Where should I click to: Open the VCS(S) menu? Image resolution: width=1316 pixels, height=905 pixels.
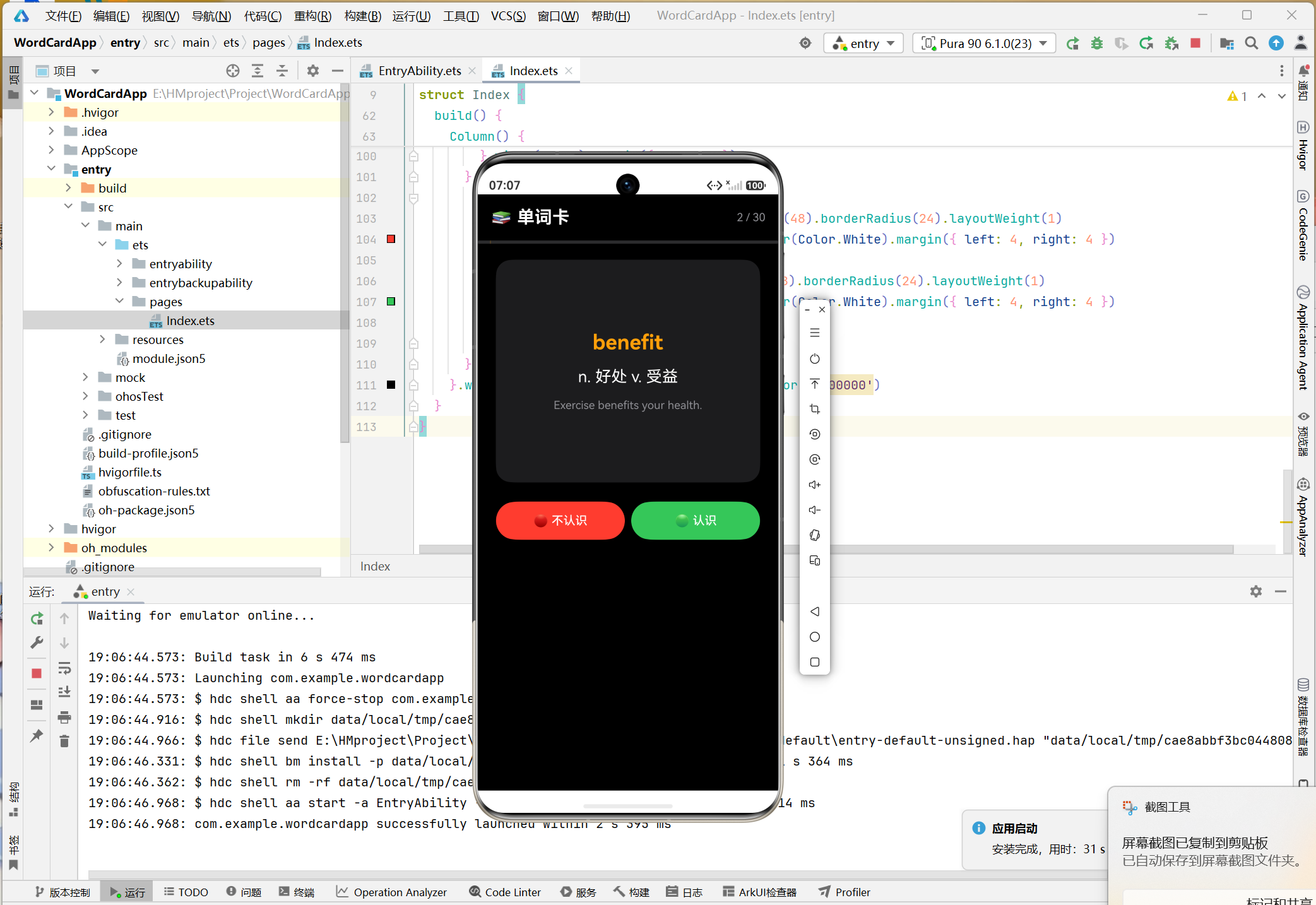pyautogui.click(x=508, y=16)
